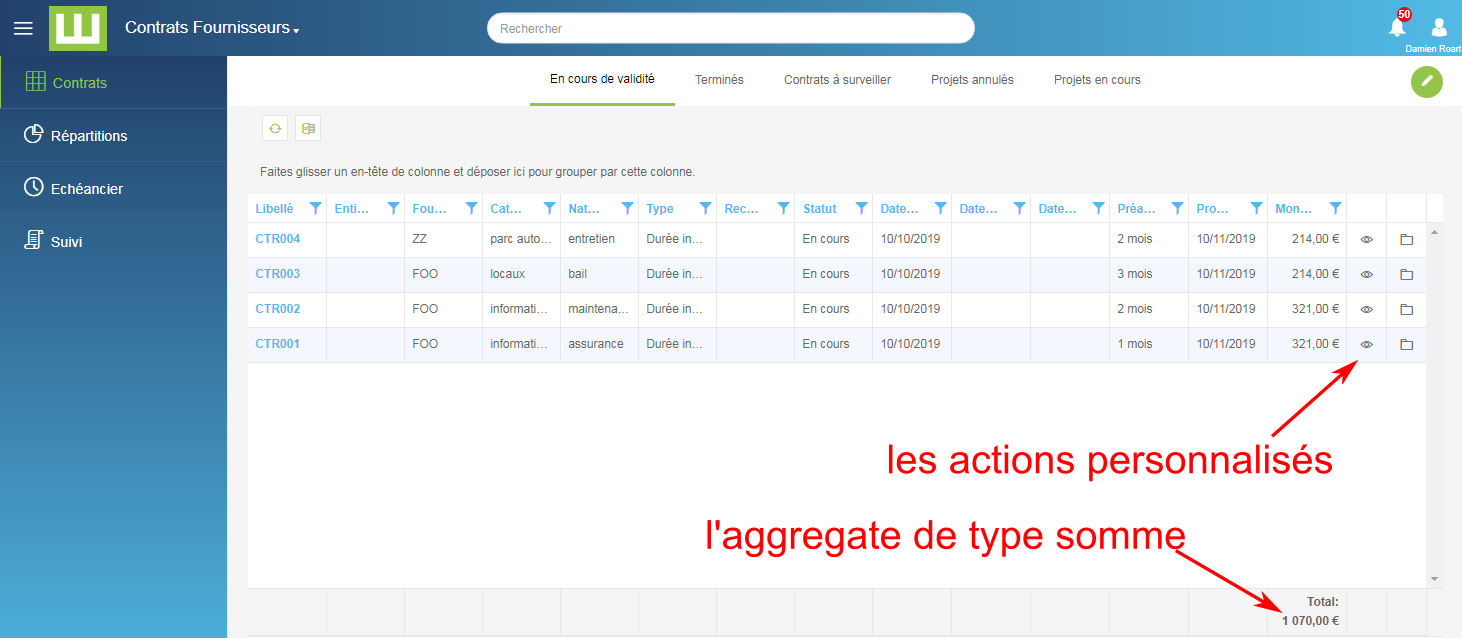Click the refresh grid icon

click(x=275, y=128)
